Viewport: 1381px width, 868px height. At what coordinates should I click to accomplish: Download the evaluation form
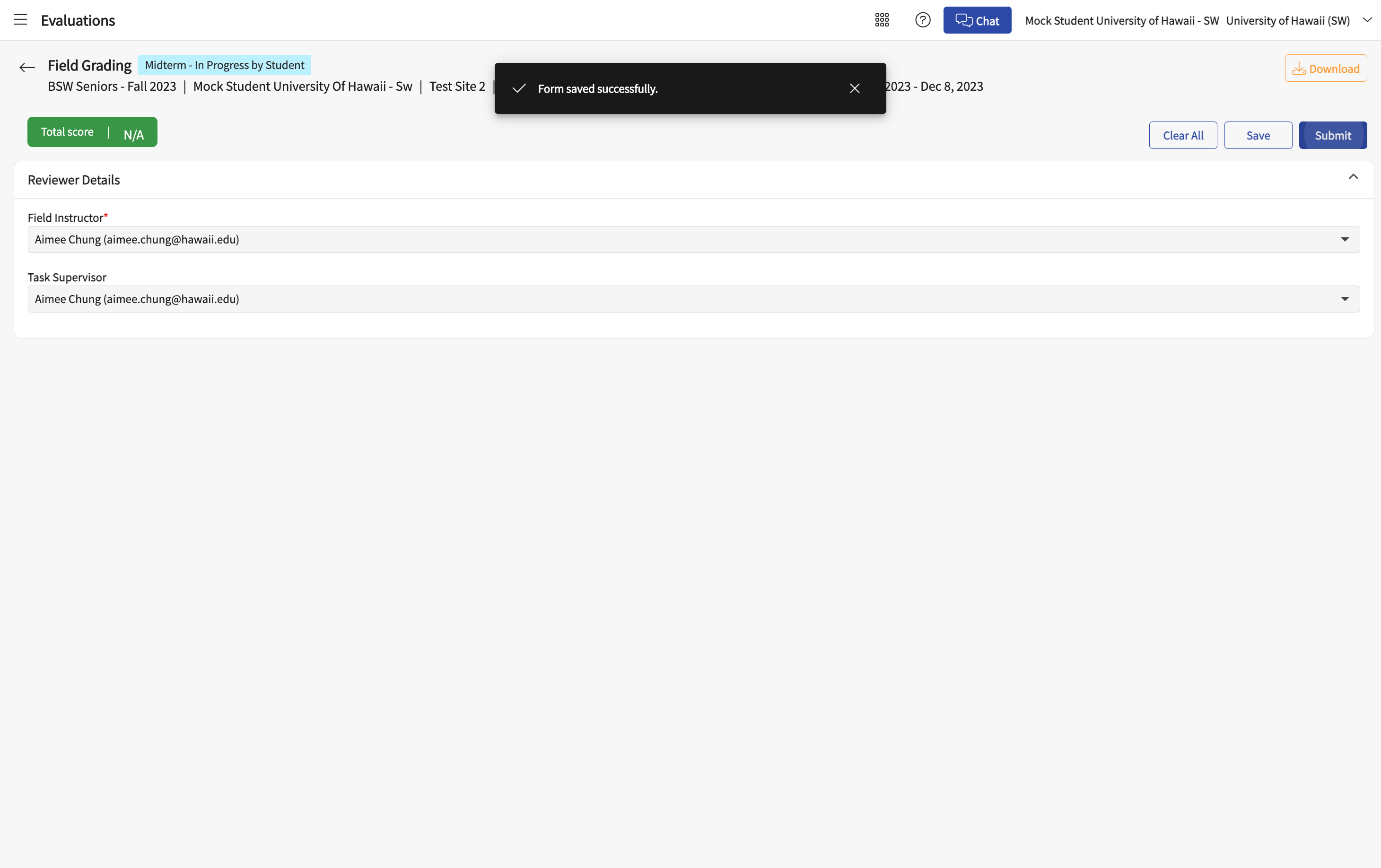[1325, 68]
